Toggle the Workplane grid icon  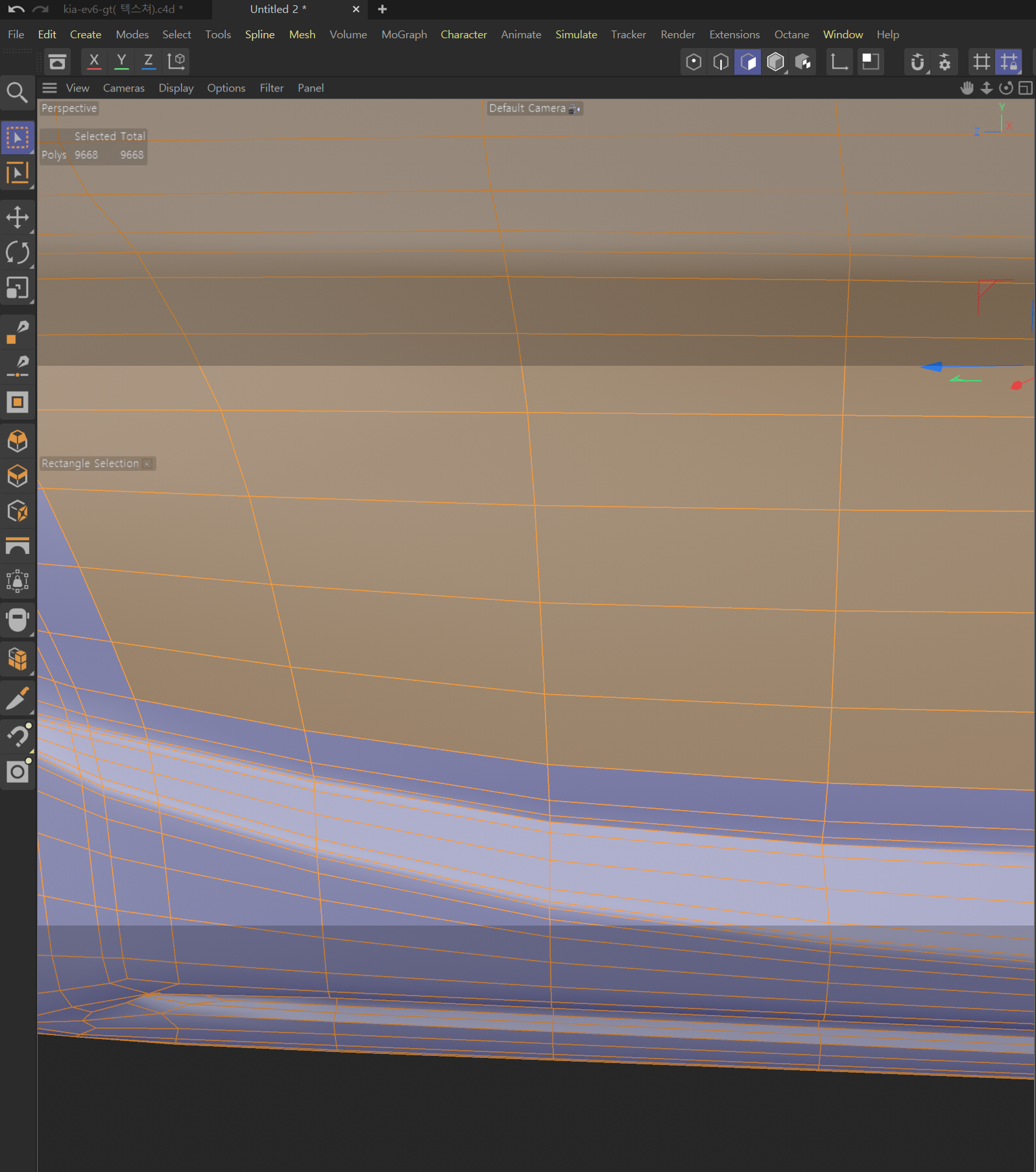tap(982, 62)
